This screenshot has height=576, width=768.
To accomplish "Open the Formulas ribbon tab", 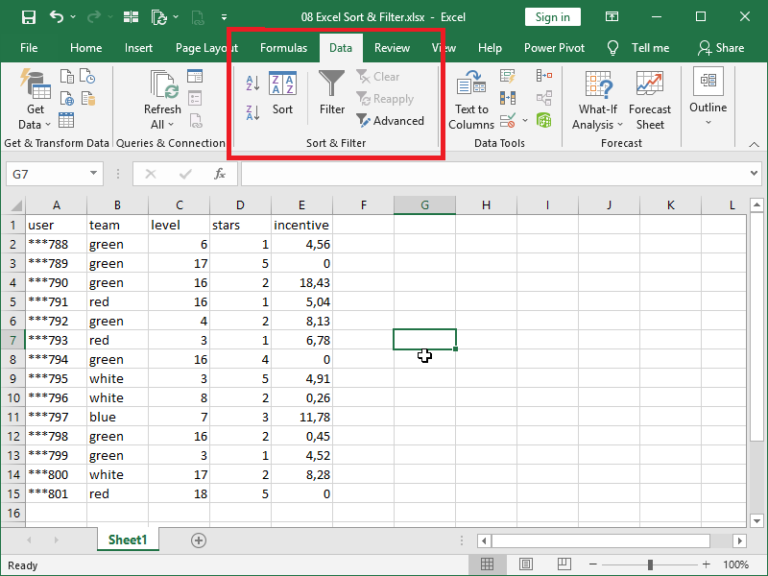I will pos(283,48).
